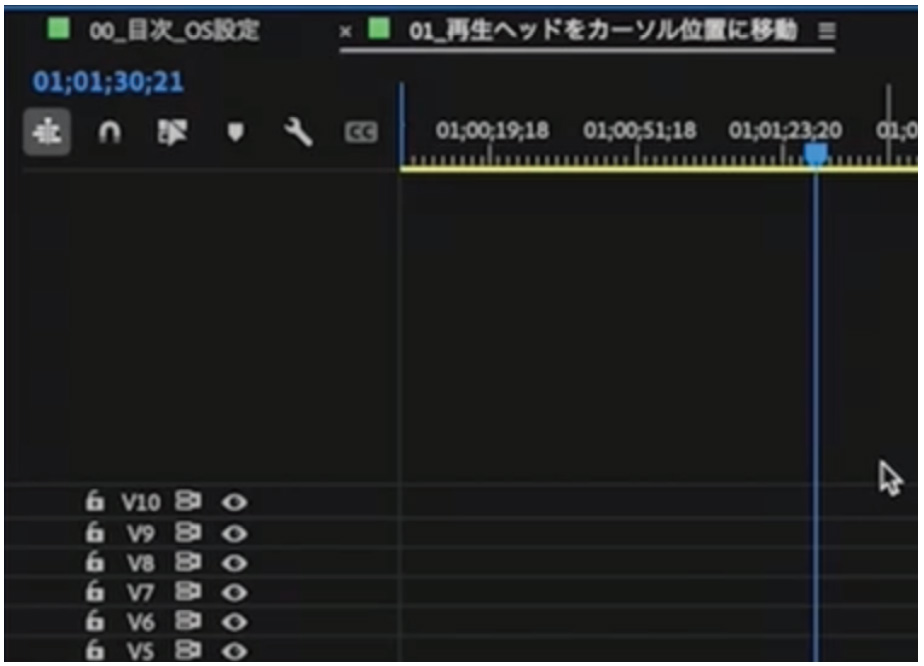Open panel menu beside sequence 01 tab

click(x=826, y=31)
